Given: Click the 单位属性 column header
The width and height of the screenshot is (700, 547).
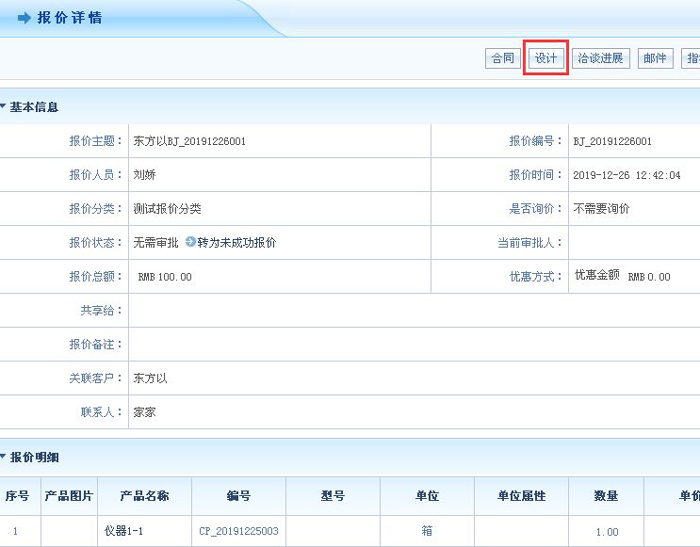Looking at the screenshot, I should [x=521, y=496].
